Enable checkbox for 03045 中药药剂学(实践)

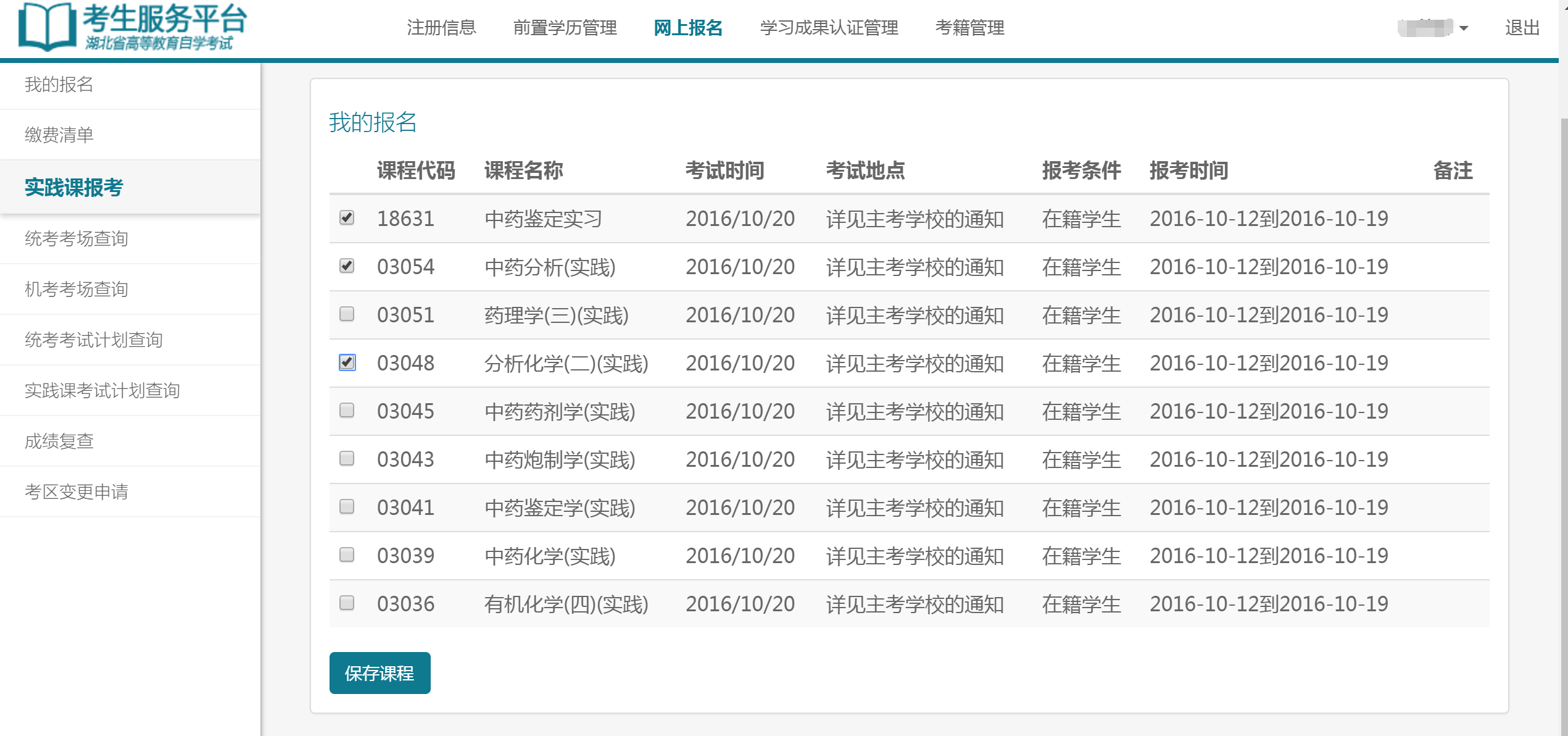point(347,411)
